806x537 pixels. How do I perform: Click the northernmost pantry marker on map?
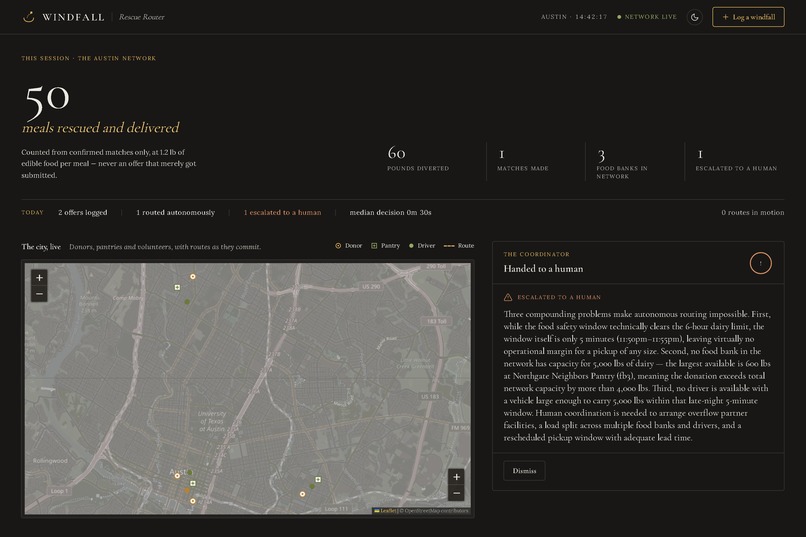(177, 287)
